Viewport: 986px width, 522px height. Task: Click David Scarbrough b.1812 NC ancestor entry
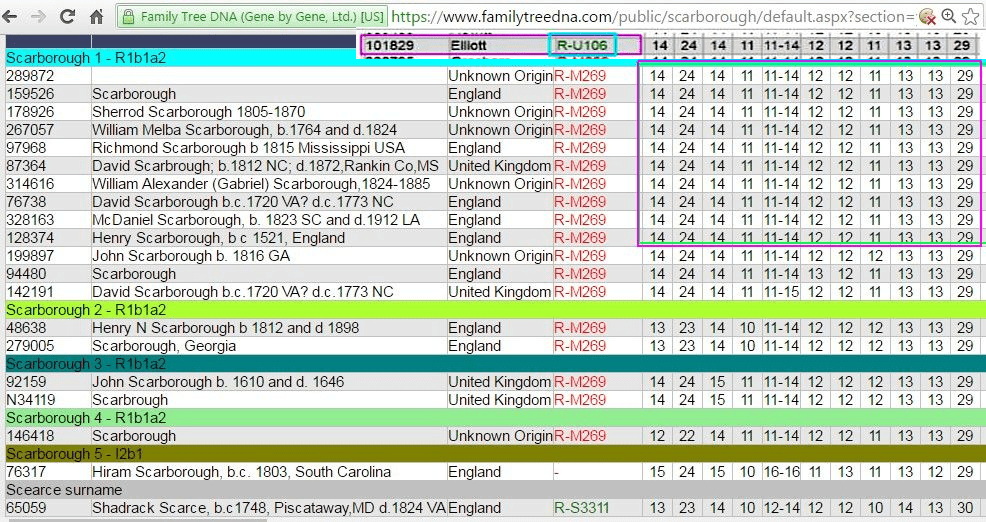pyautogui.click(x=265, y=166)
